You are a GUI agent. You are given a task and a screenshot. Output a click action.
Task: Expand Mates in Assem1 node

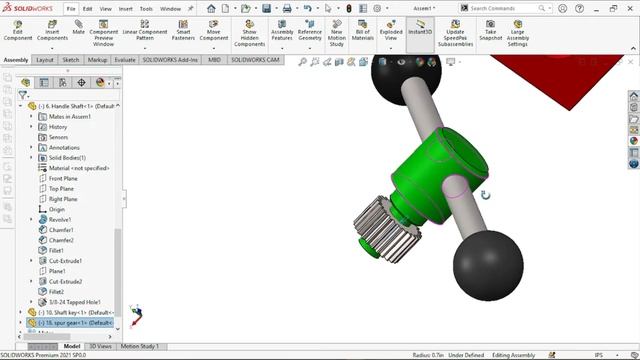31,116
